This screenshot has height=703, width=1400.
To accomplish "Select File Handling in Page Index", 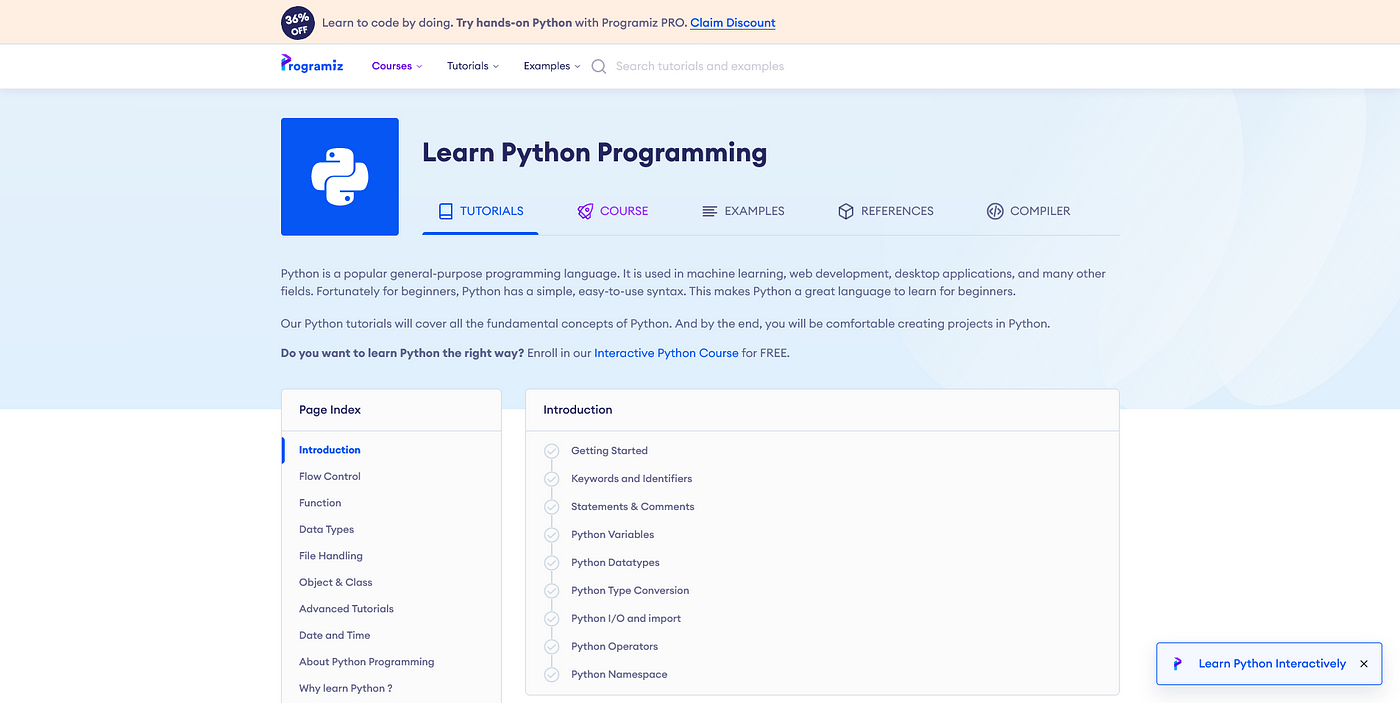I will coord(330,556).
